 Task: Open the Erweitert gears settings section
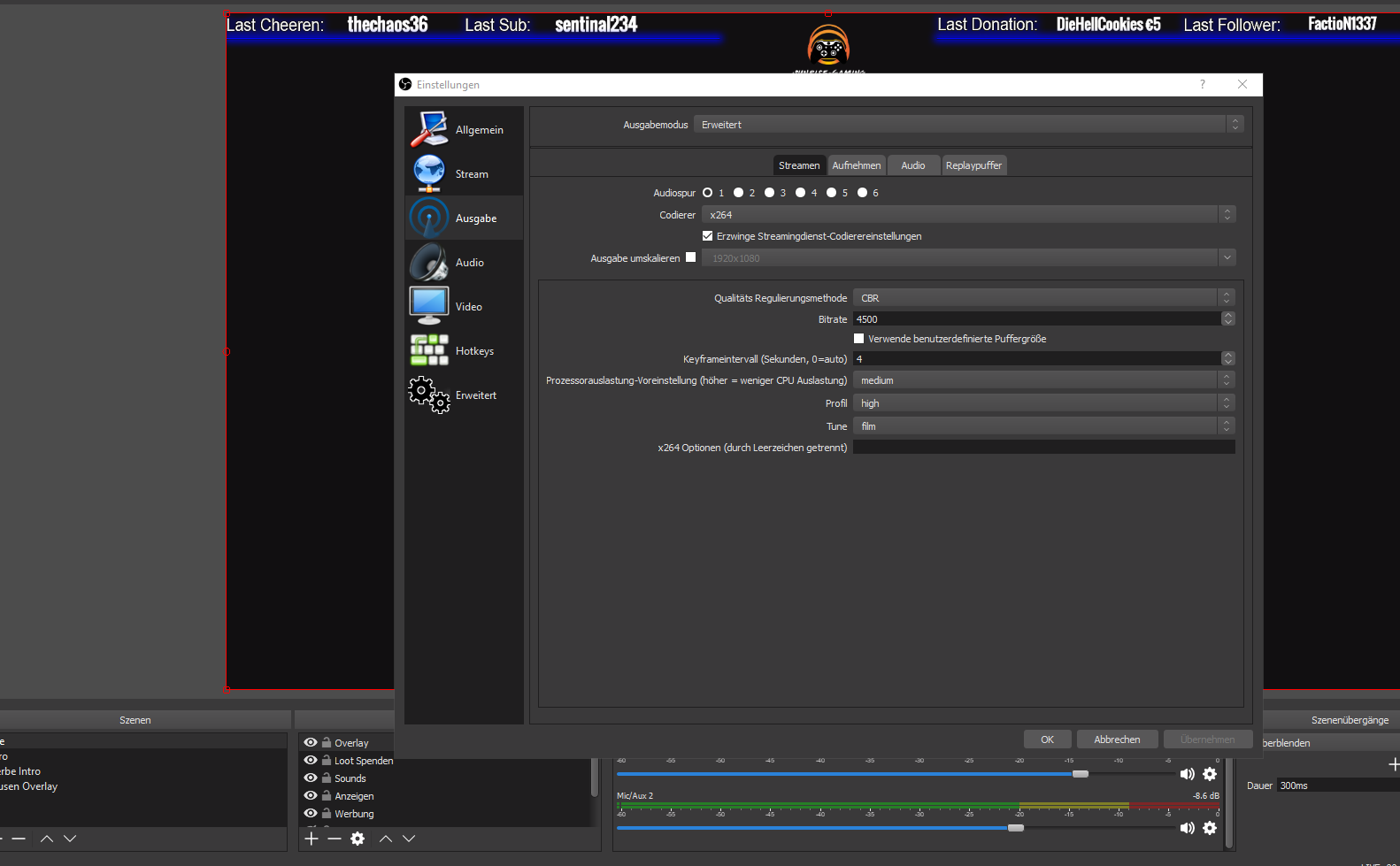click(429, 395)
